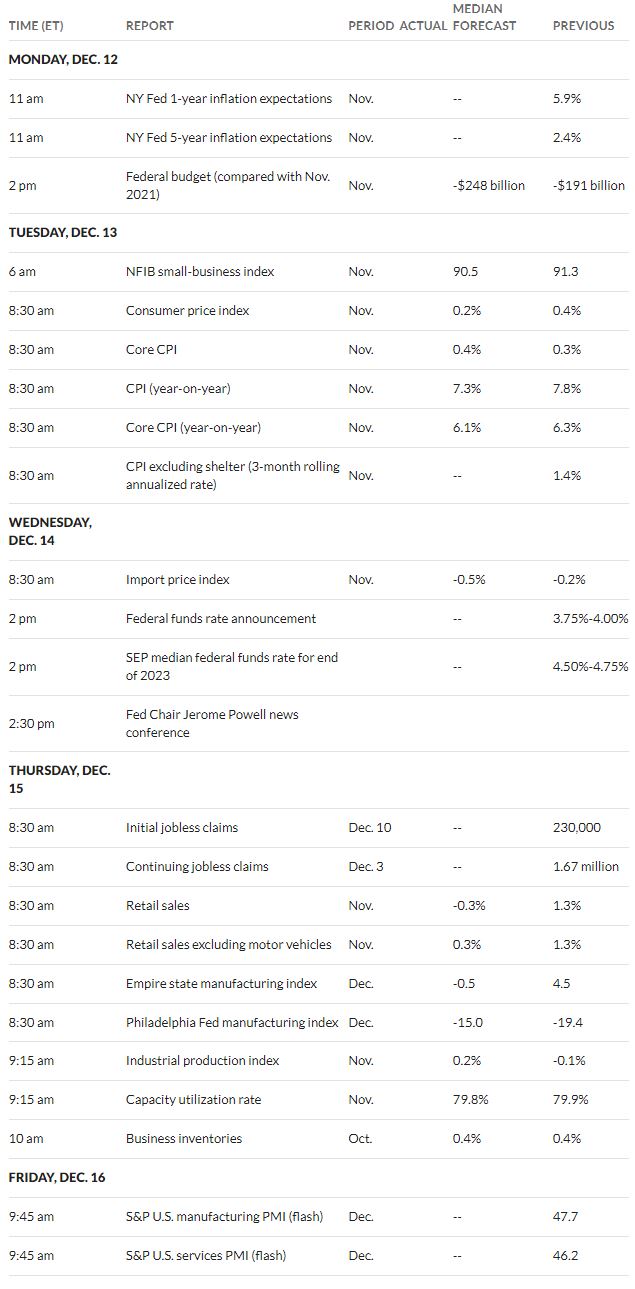Click the NY Fed 1-year inflation expectations report
Image resolution: width=635 pixels, height=1289 pixels.
coord(229,99)
